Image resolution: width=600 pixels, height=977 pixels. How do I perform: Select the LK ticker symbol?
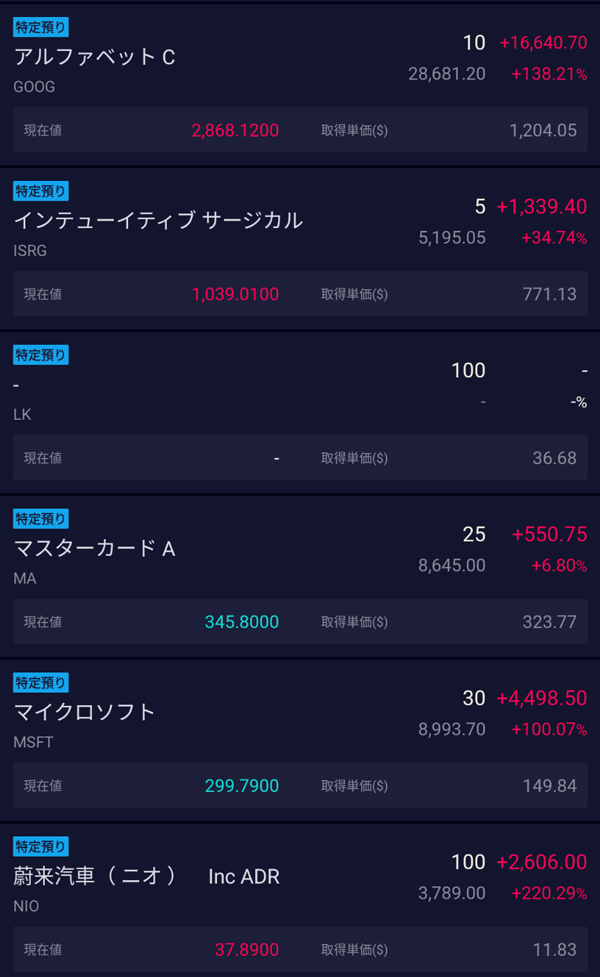click(23, 415)
